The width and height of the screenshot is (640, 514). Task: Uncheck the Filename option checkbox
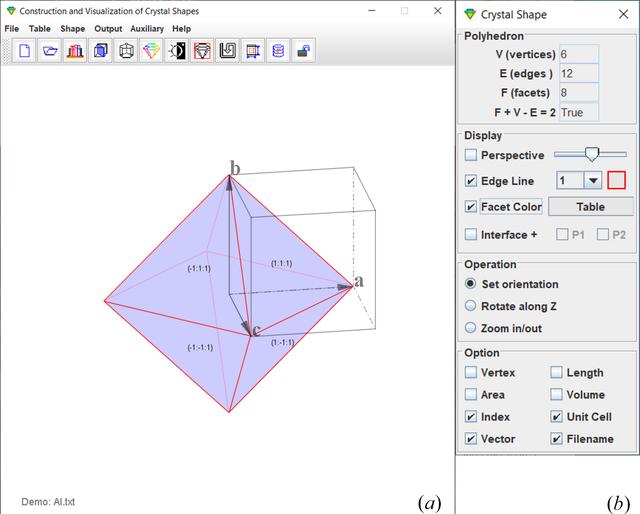[x=556, y=439]
